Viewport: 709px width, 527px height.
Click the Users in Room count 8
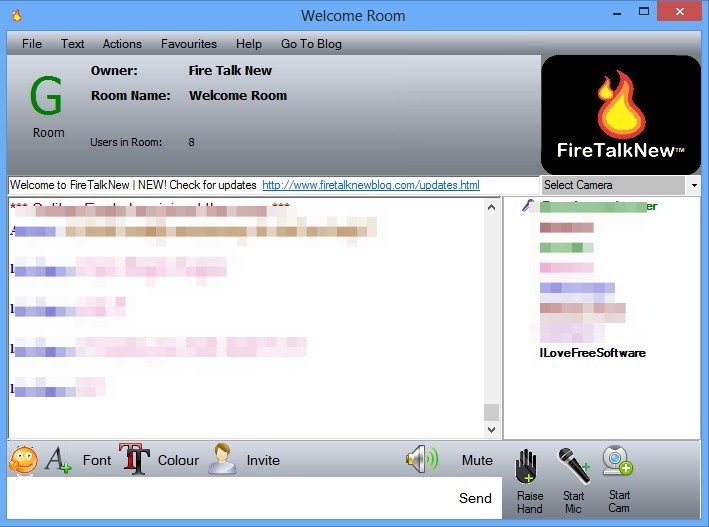pos(191,142)
